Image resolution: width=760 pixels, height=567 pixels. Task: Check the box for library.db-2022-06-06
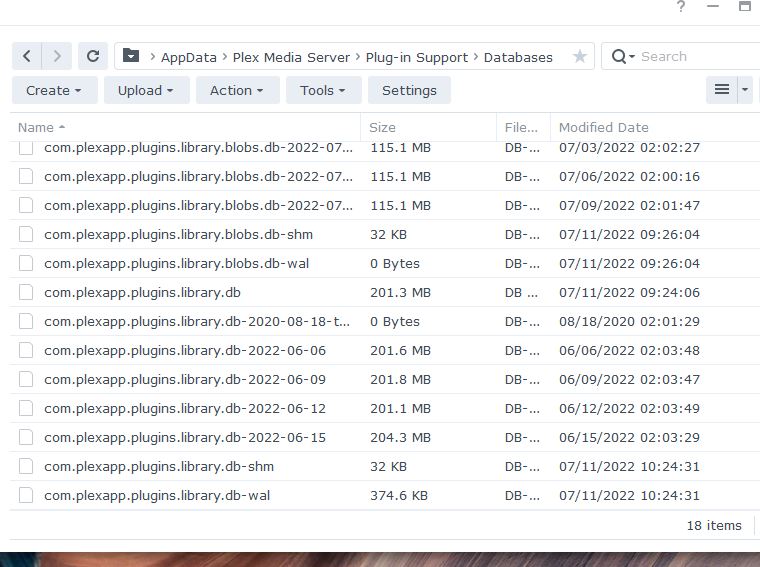[x=26, y=350]
